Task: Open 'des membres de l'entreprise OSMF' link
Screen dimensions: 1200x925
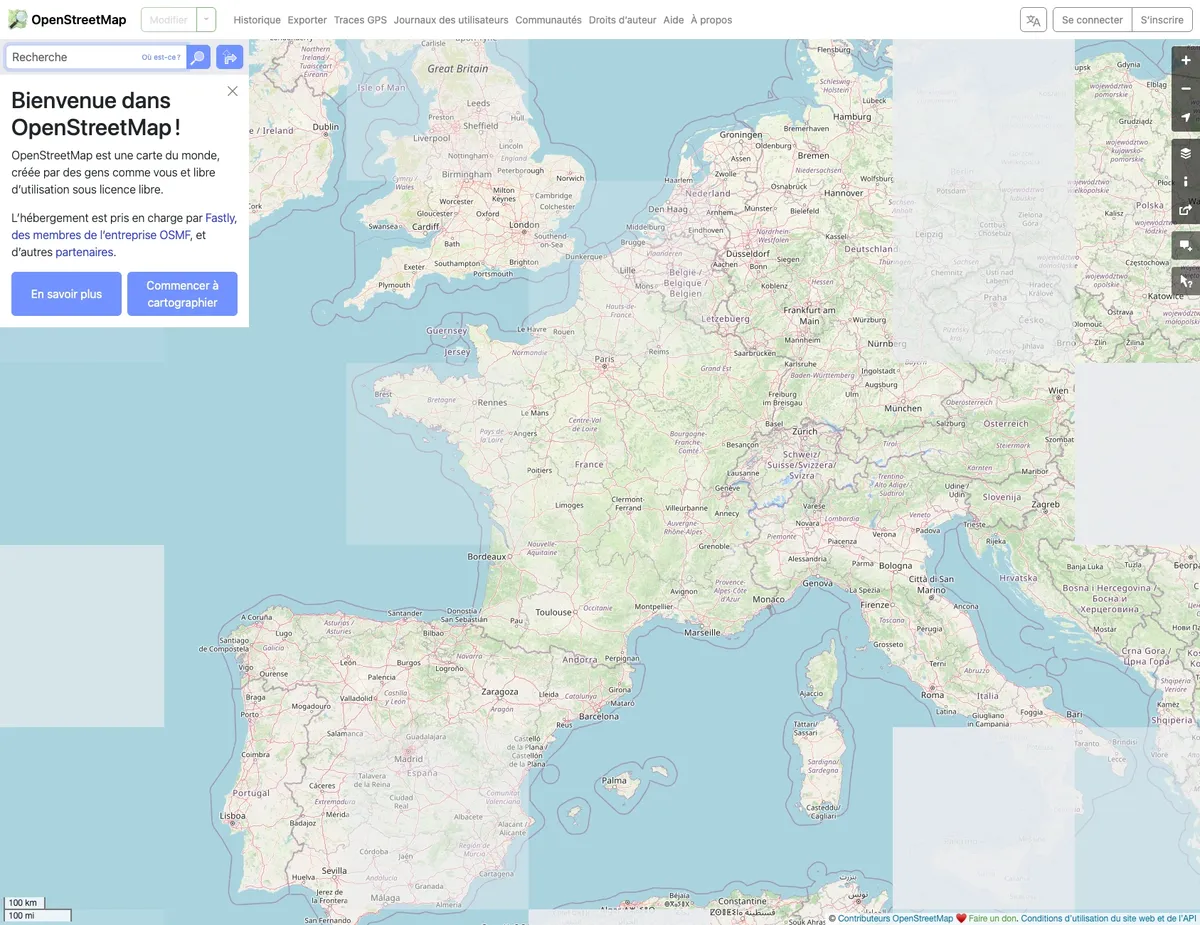Action: click(x=101, y=235)
